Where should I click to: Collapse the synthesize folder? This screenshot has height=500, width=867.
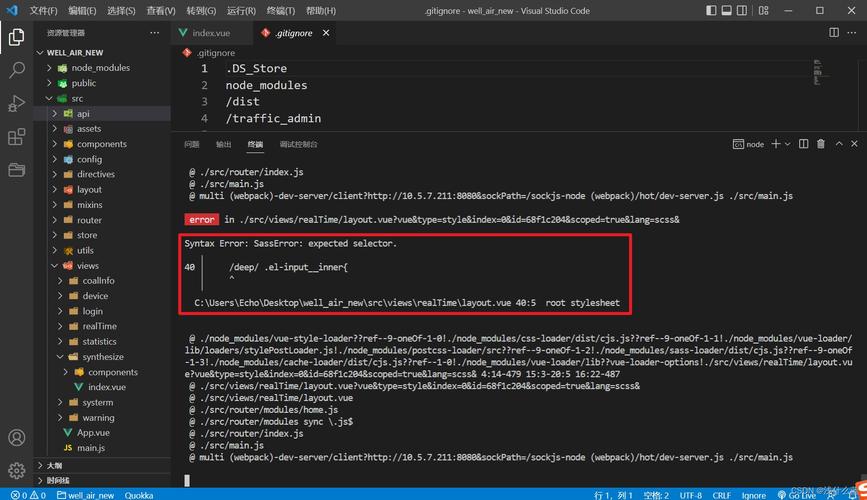[60, 357]
